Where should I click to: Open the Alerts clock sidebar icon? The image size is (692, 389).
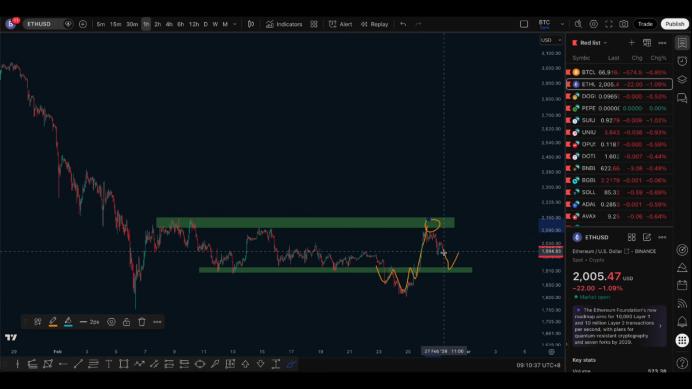[682, 61]
